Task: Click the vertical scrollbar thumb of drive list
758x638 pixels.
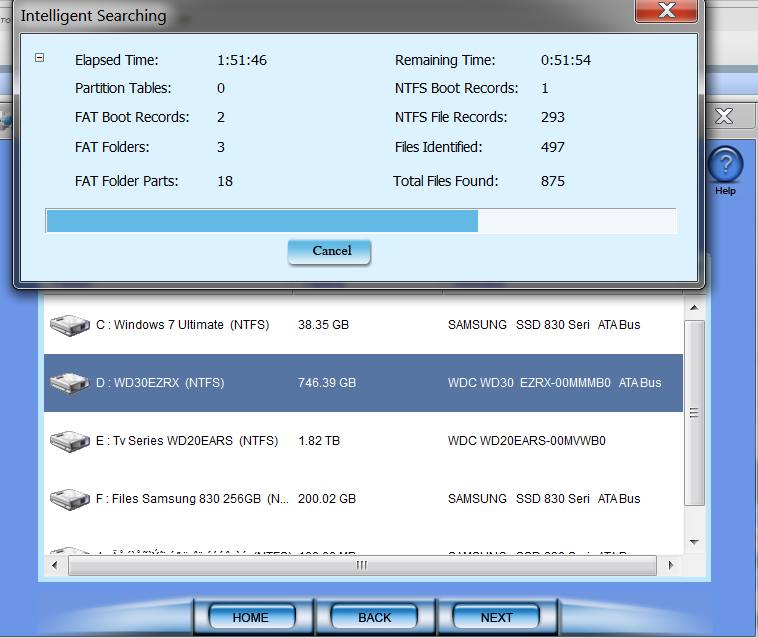Action: [x=694, y=413]
